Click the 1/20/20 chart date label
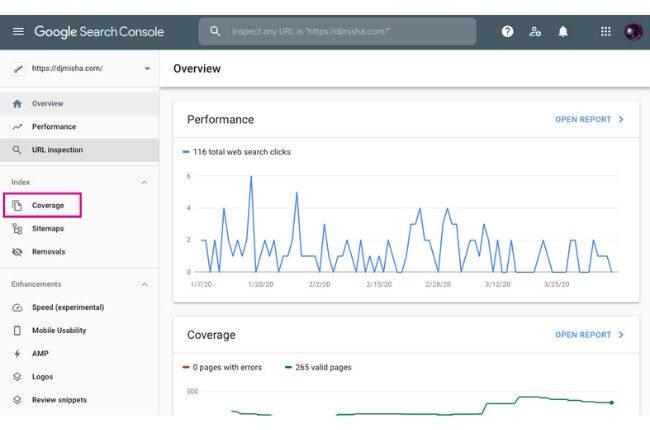 [260, 284]
